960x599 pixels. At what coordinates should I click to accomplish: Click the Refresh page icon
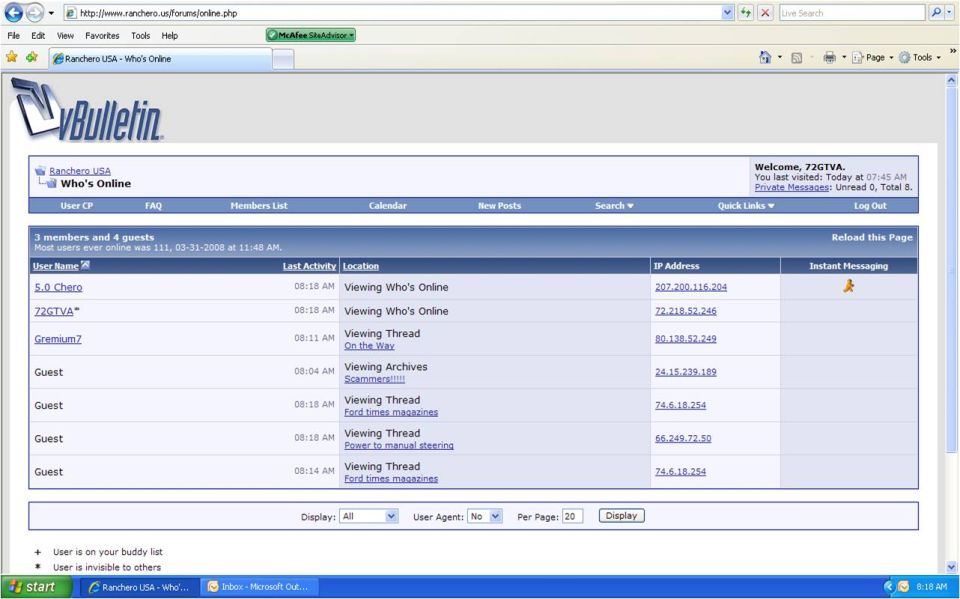(745, 12)
